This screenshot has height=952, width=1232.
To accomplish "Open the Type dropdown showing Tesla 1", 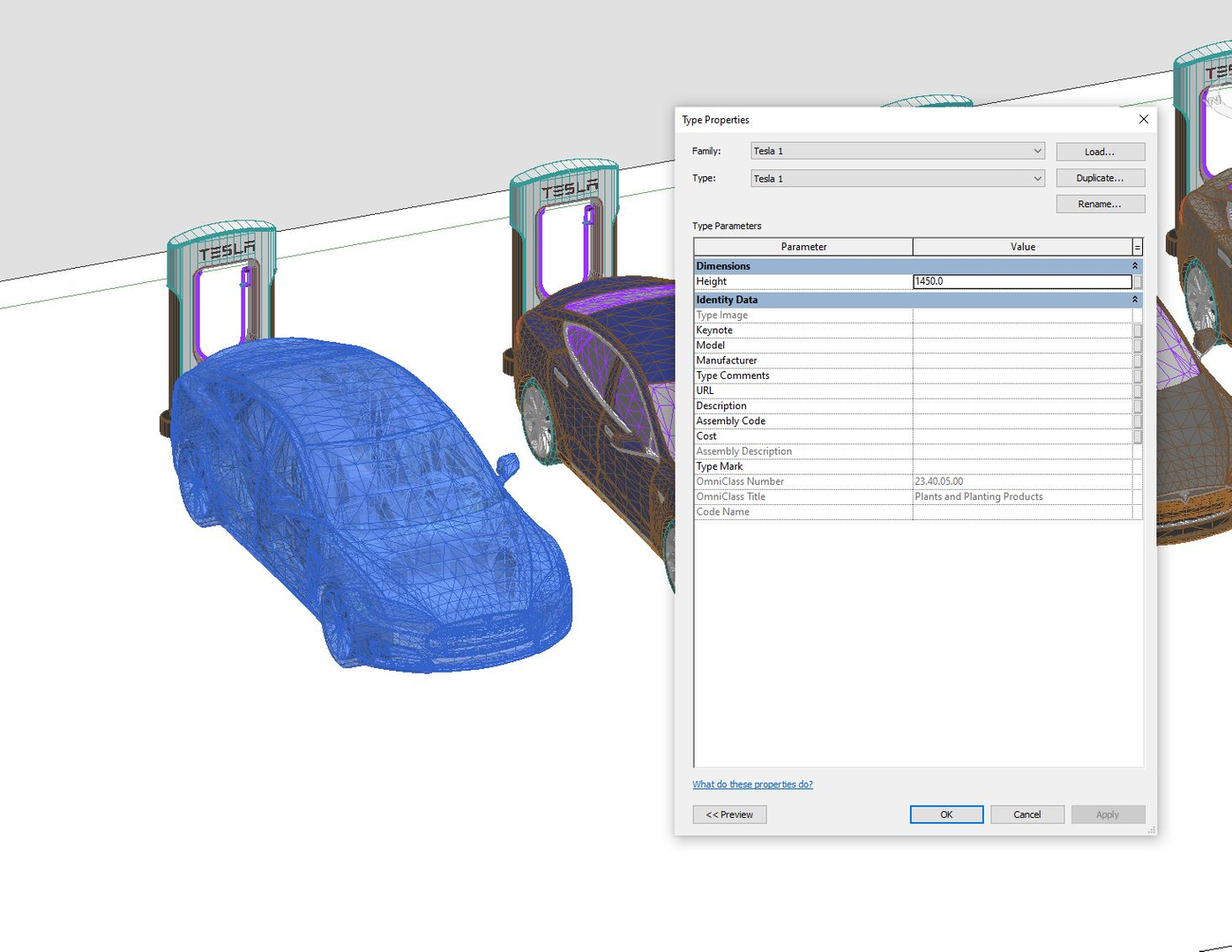I will 898,178.
